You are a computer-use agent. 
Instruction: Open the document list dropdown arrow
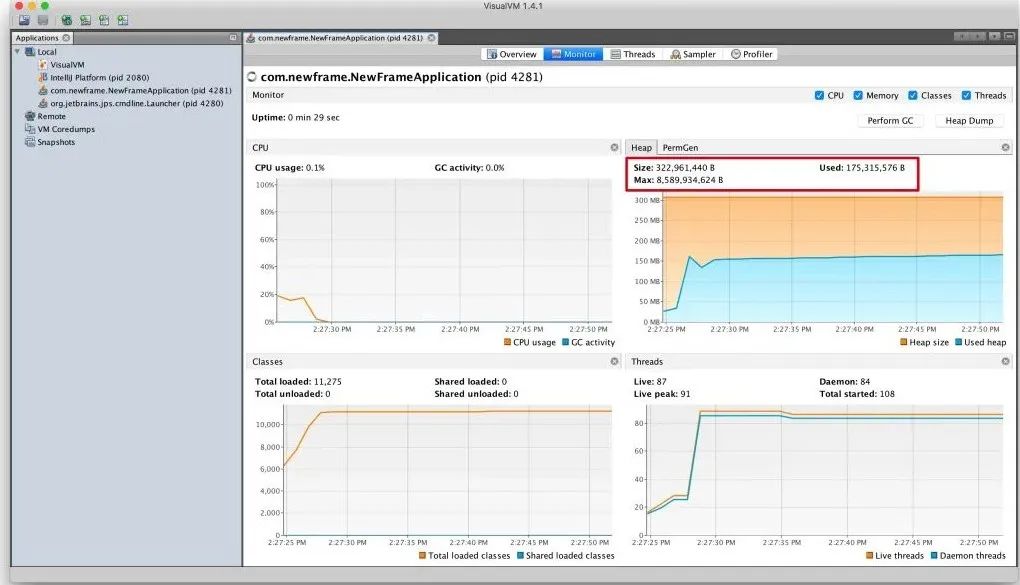click(994, 36)
